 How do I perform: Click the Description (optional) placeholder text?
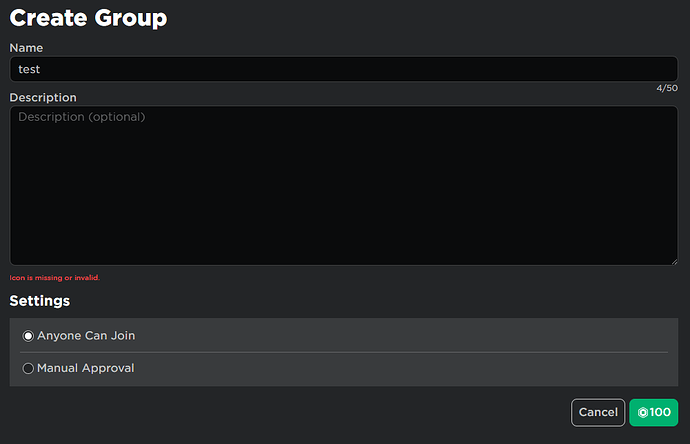coord(81,117)
